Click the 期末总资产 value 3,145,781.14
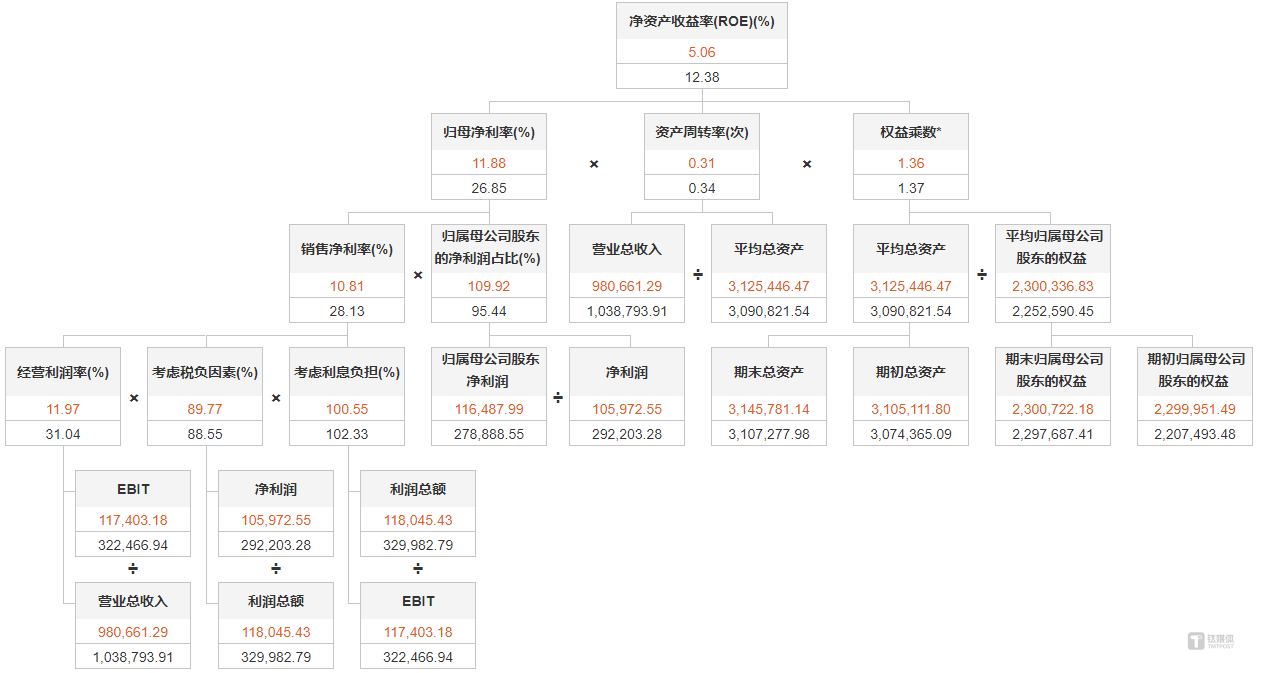 [x=768, y=409]
